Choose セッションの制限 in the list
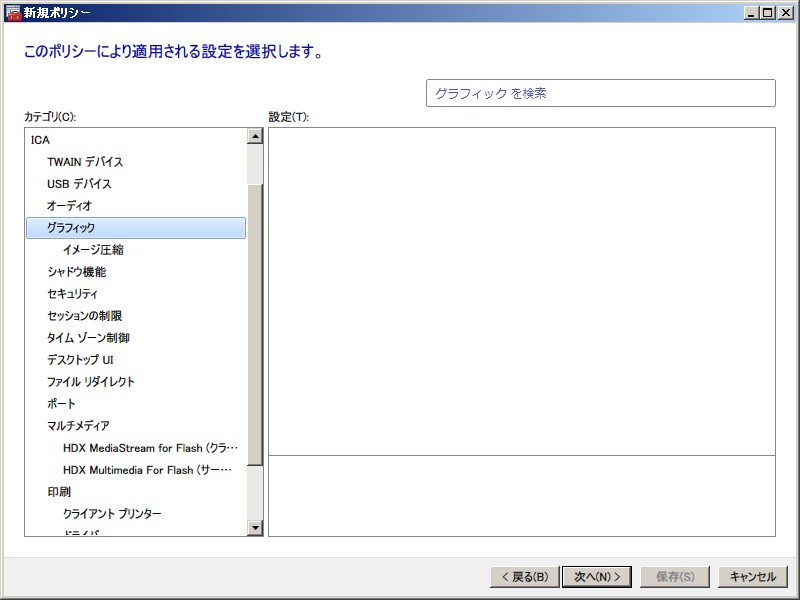 click(x=84, y=316)
